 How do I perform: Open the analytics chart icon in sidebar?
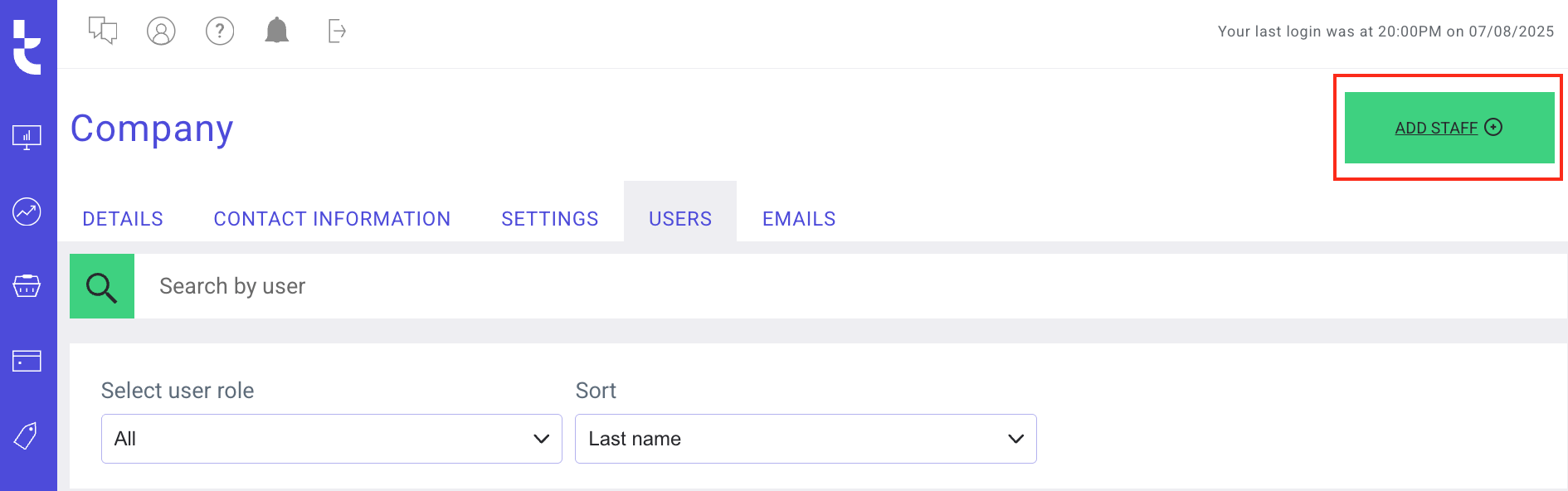point(27,211)
